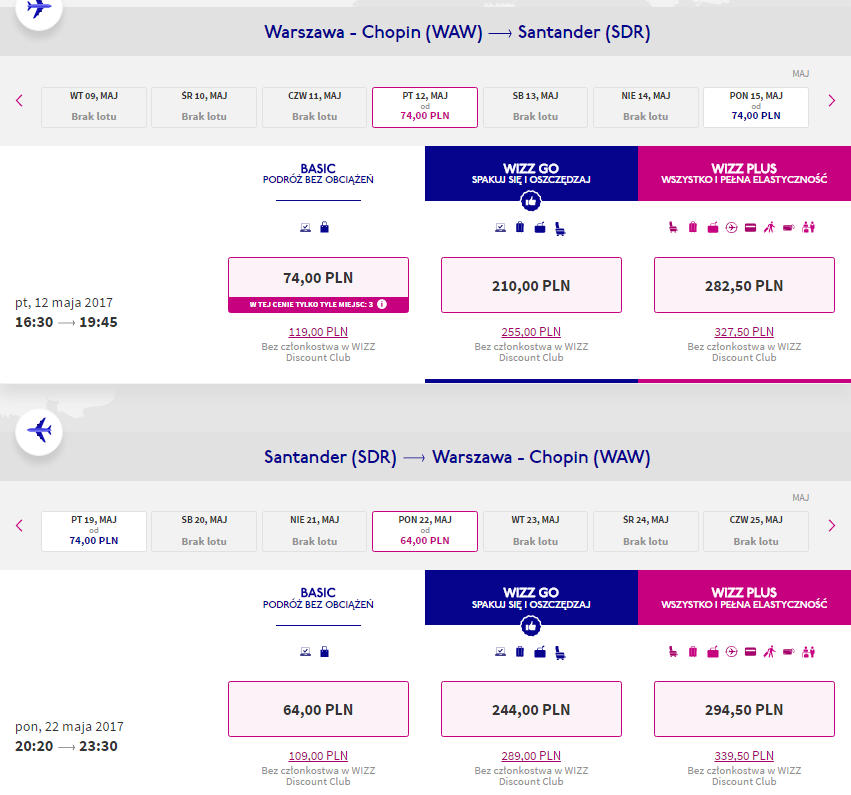Click return time '20:20 → 23:30'
Screen dimensions: 851x795
click(x=66, y=746)
